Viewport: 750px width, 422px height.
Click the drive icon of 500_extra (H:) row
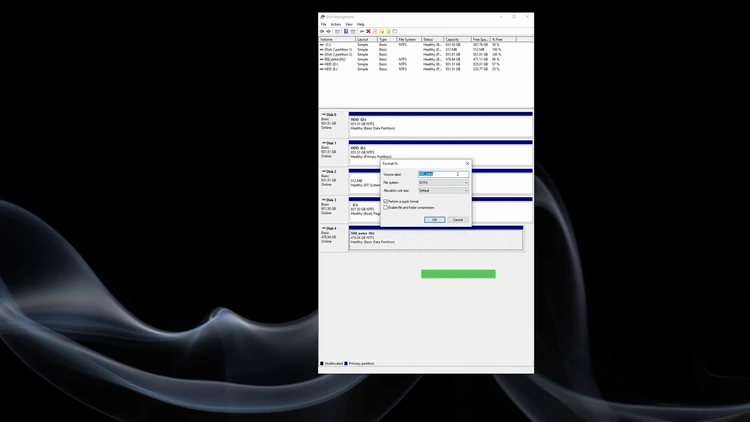[321, 59]
